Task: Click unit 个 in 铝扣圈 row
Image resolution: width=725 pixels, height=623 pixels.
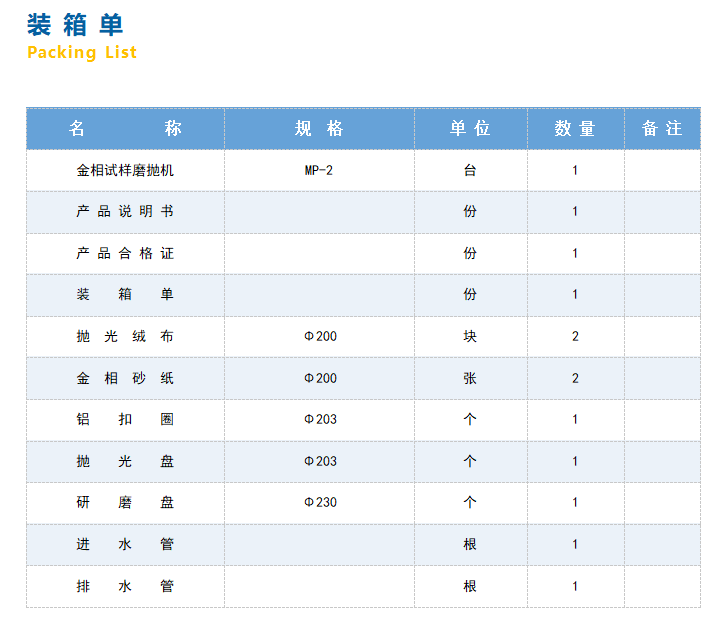Action: (x=471, y=419)
